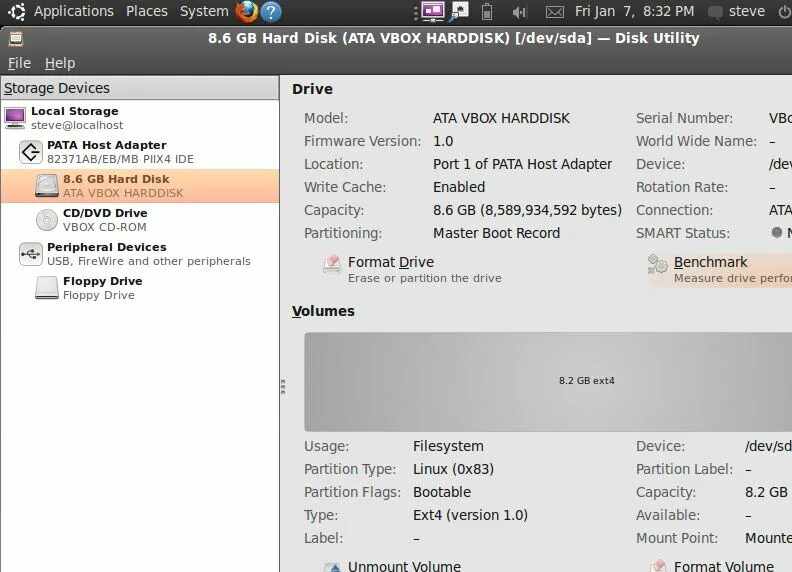Click the Benchmark gears icon
The image size is (792, 572).
[658, 264]
